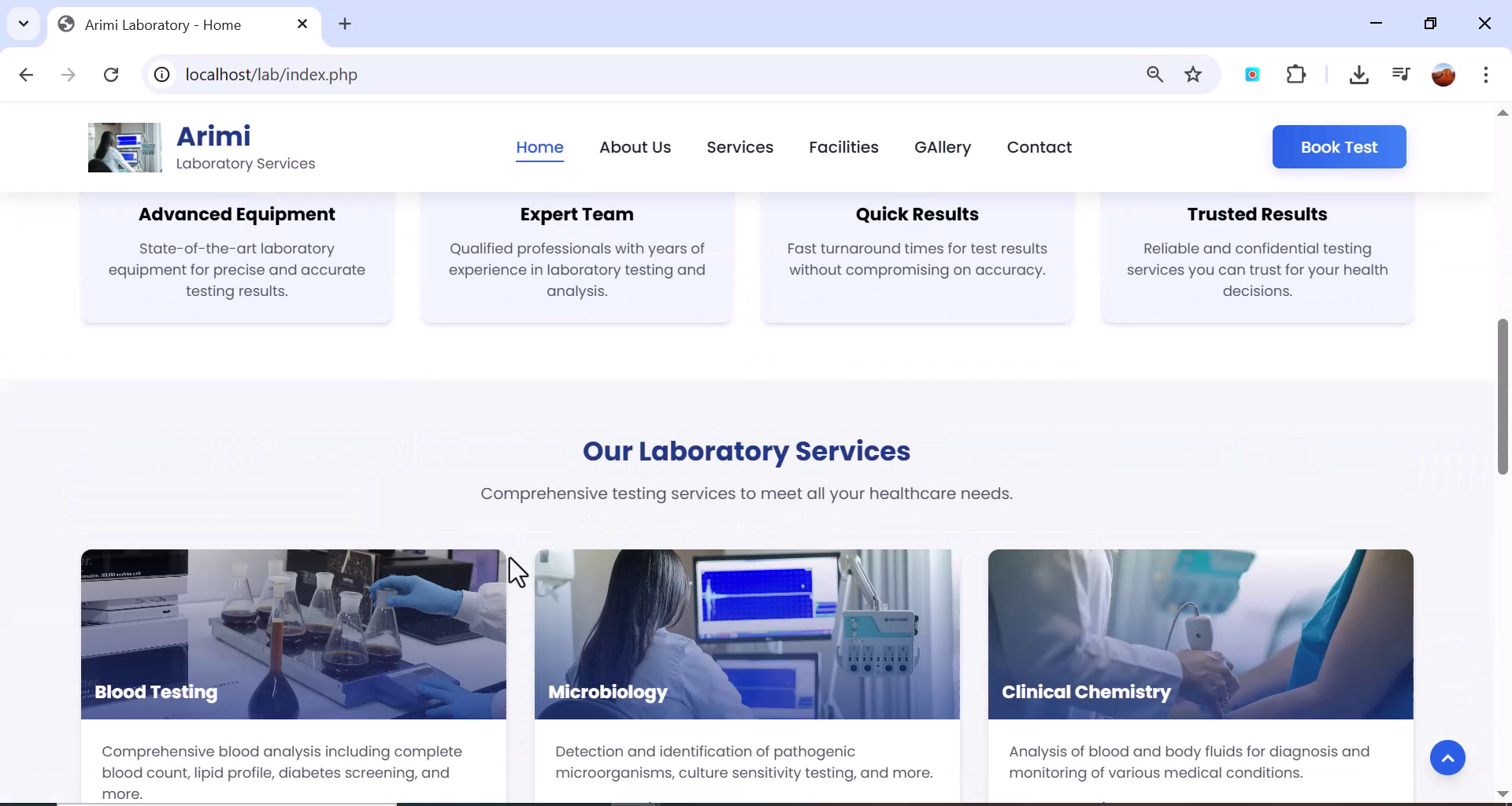This screenshot has height=806, width=1512.
Task: Click the Clinical Chemistry title overlay
Action: [1086, 692]
